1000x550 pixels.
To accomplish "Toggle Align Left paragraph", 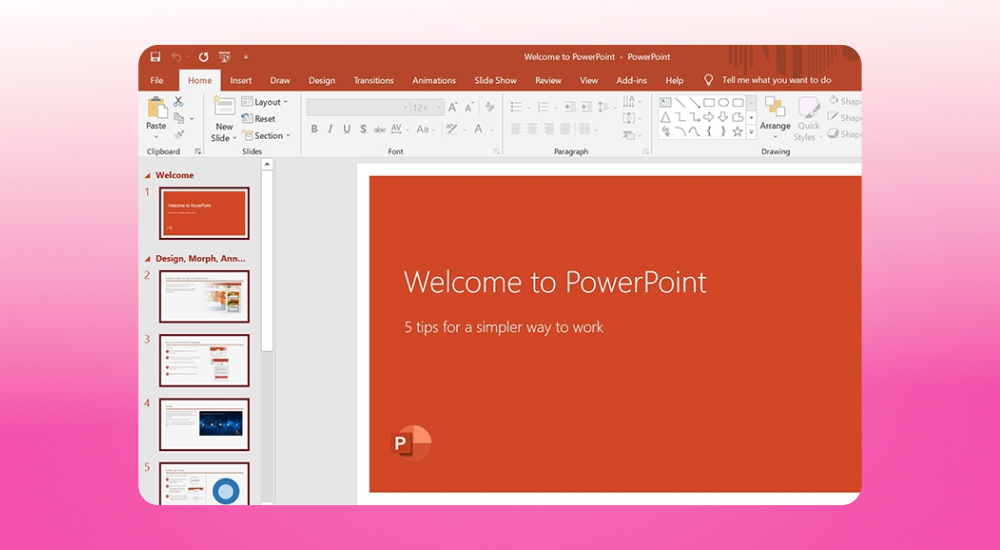I will click(516, 129).
